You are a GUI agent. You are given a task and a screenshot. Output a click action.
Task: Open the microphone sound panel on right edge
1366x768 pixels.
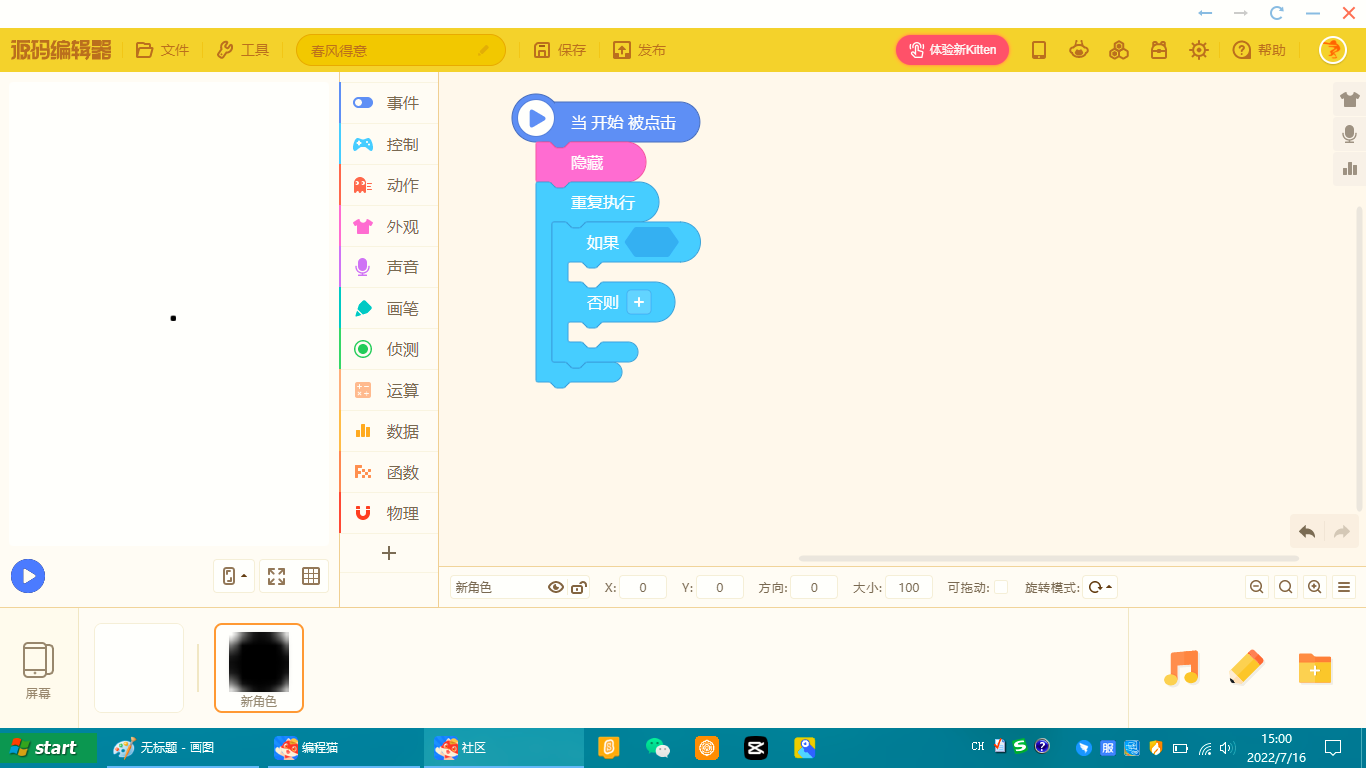pyautogui.click(x=1350, y=134)
